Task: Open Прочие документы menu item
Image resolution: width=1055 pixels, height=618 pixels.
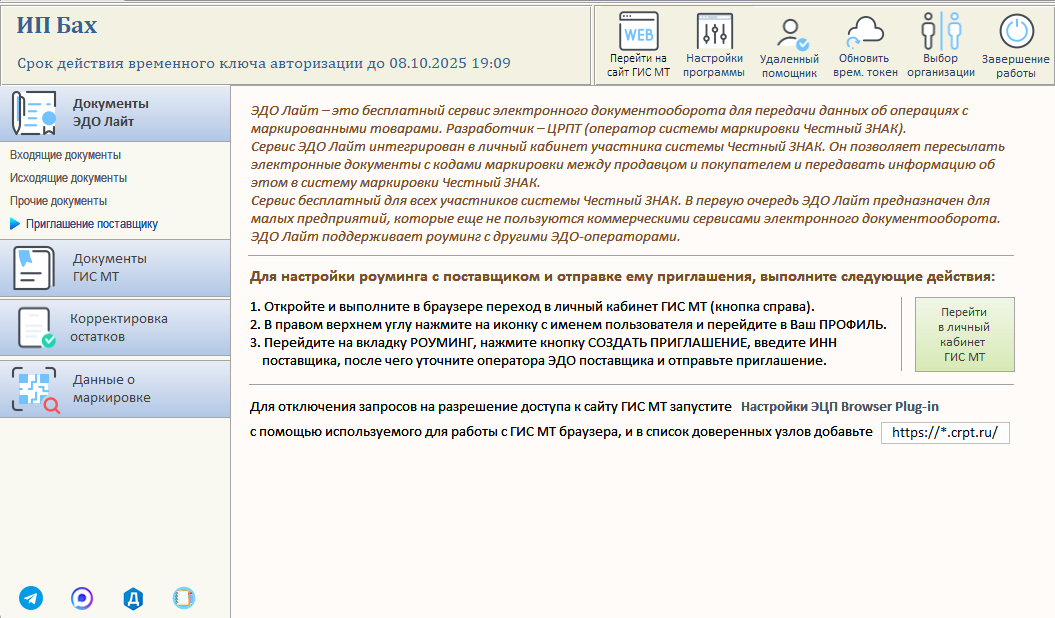Action: click(58, 200)
